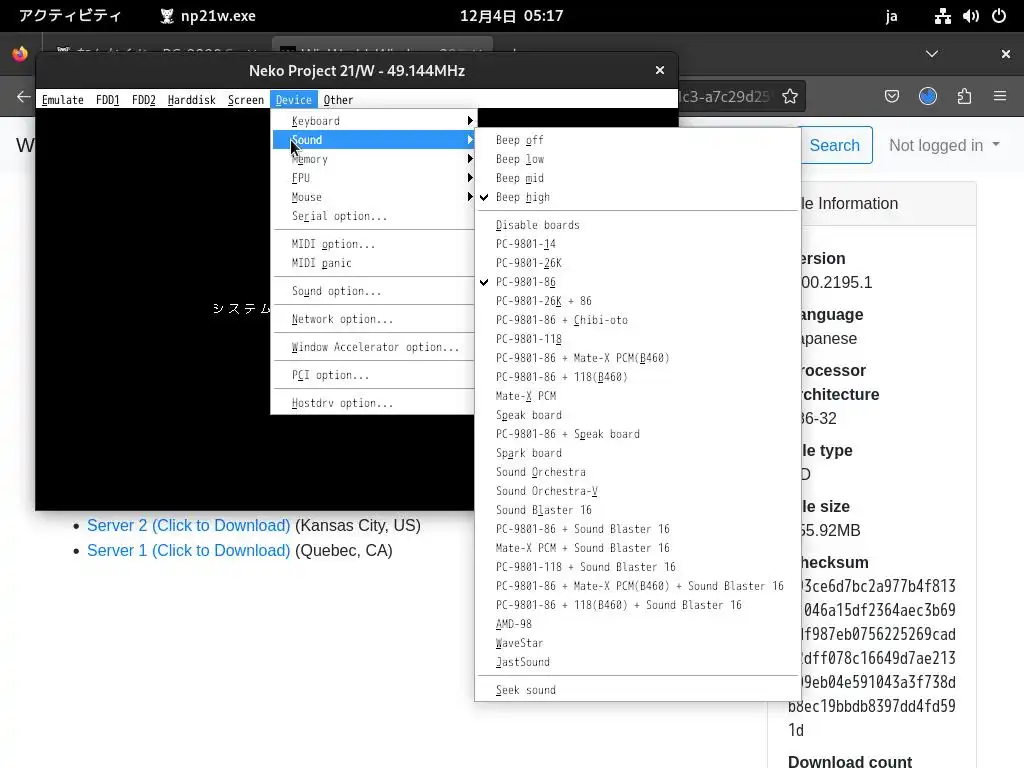Click the Firefox icon in the browser tab bar
1024x768 pixels.
20,54
